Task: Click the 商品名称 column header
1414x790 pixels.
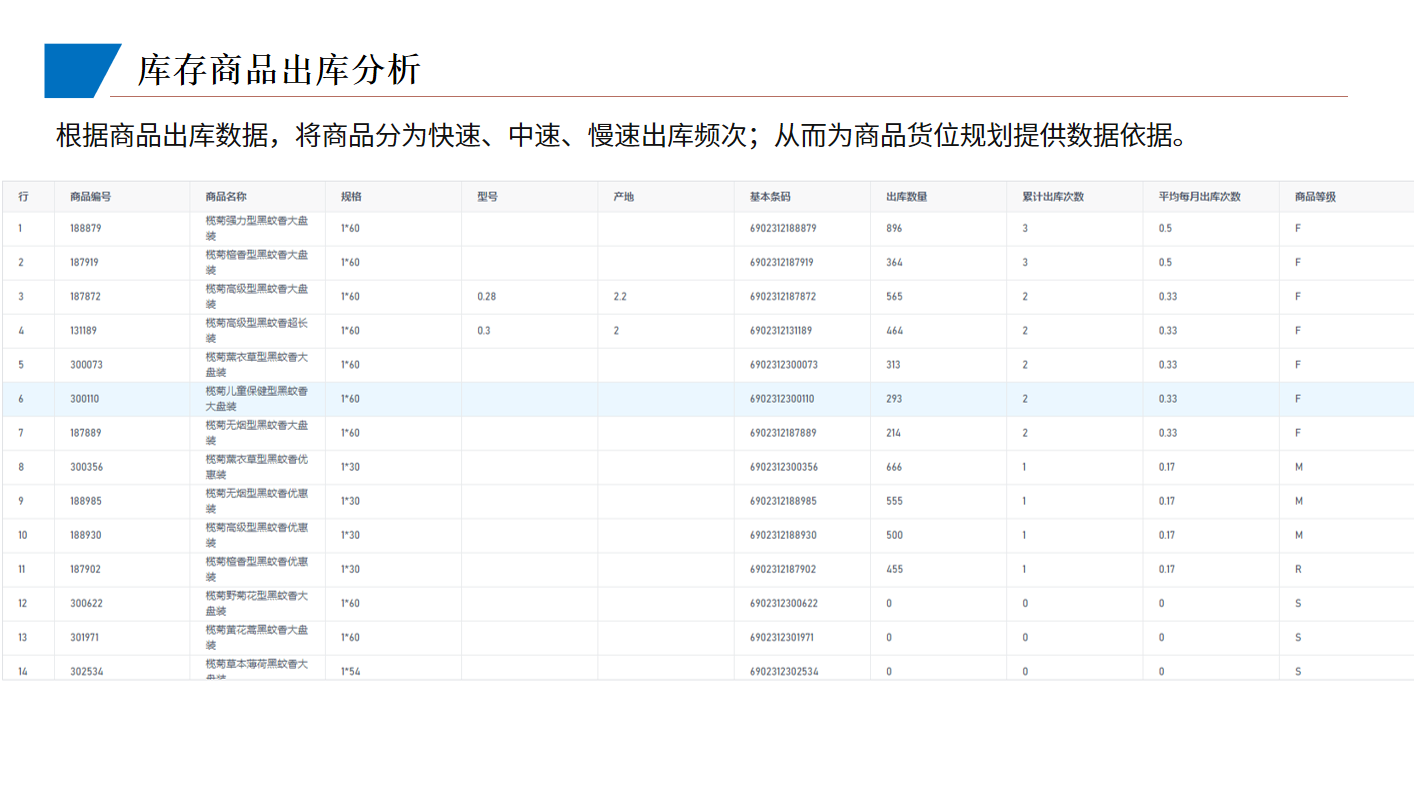Action: [x=226, y=197]
